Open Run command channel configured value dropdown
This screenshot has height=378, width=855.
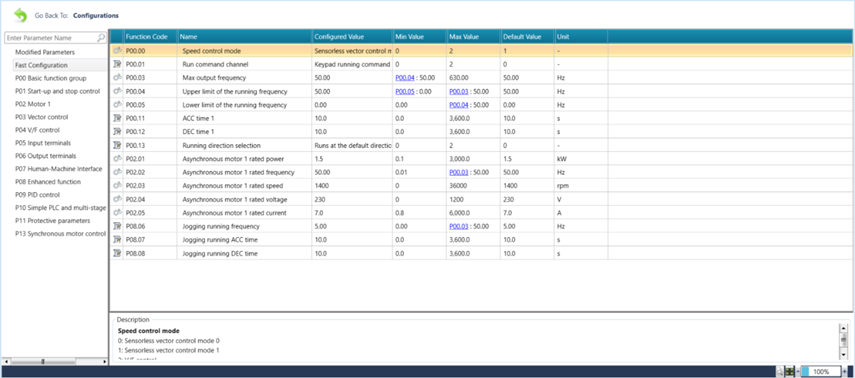tap(352, 64)
